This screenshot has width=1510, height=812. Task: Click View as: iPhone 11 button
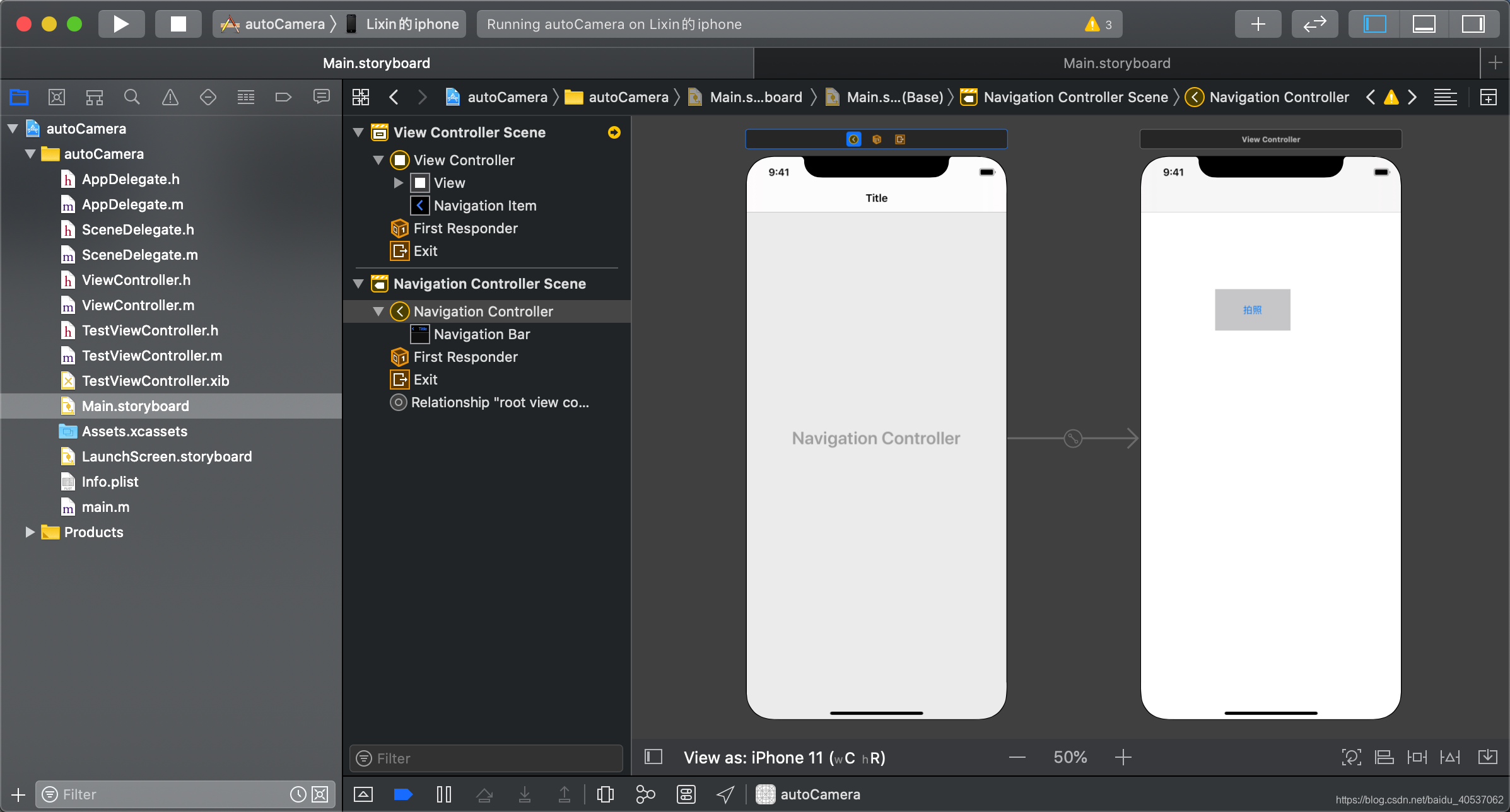click(x=784, y=757)
